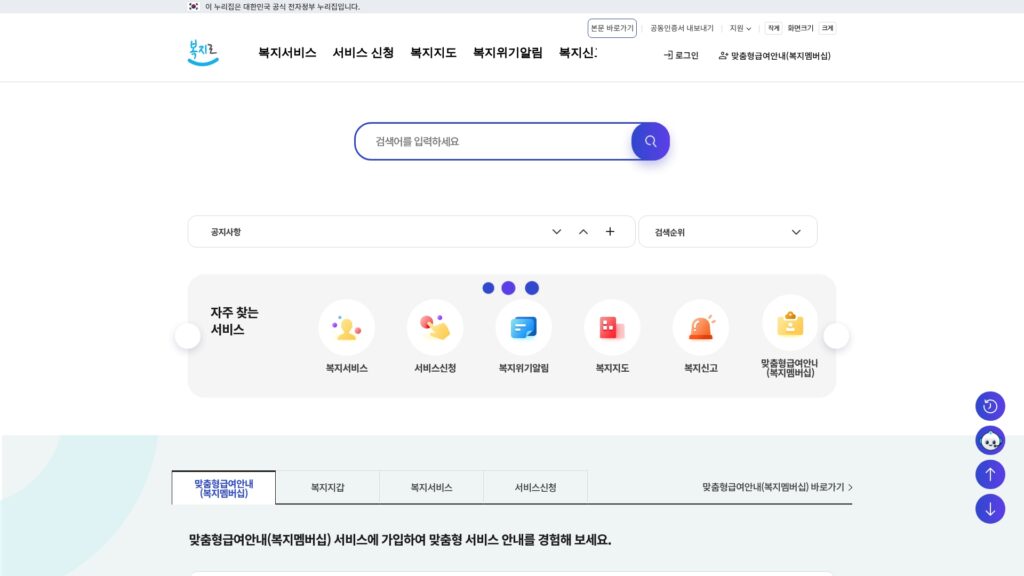Click the plus icon in the notice bar
Image resolution: width=1024 pixels, height=576 pixels.
[x=610, y=232]
